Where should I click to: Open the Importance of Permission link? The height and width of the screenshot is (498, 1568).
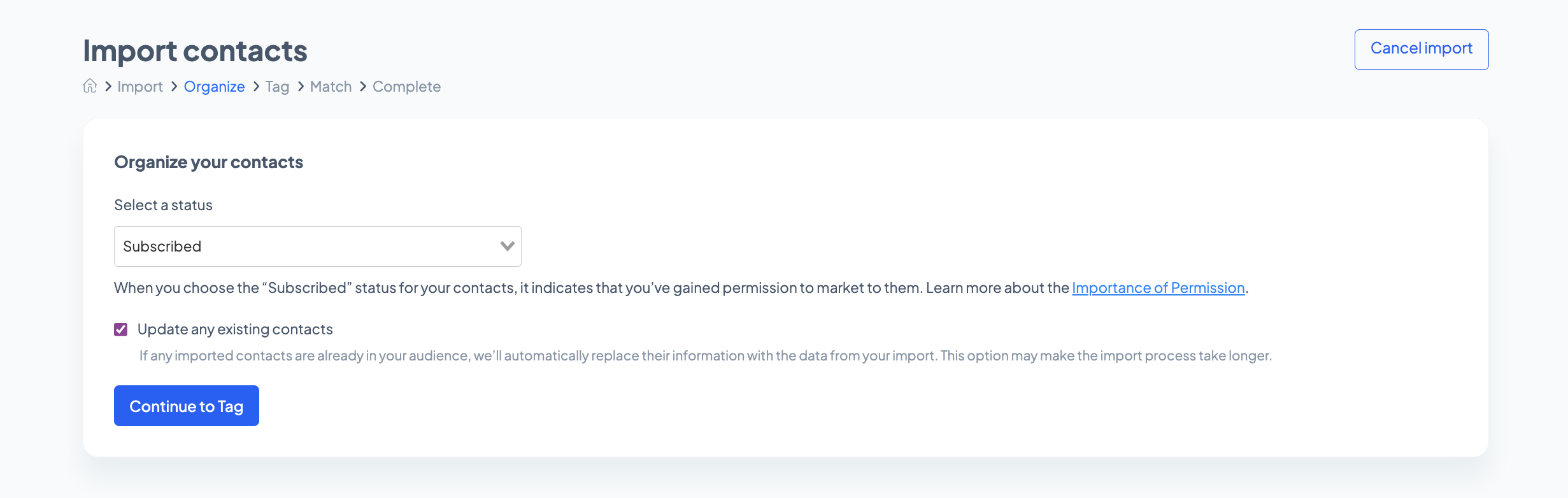coord(1158,288)
